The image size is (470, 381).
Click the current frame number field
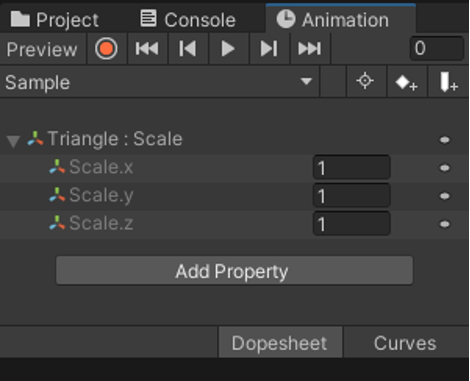[x=437, y=48]
